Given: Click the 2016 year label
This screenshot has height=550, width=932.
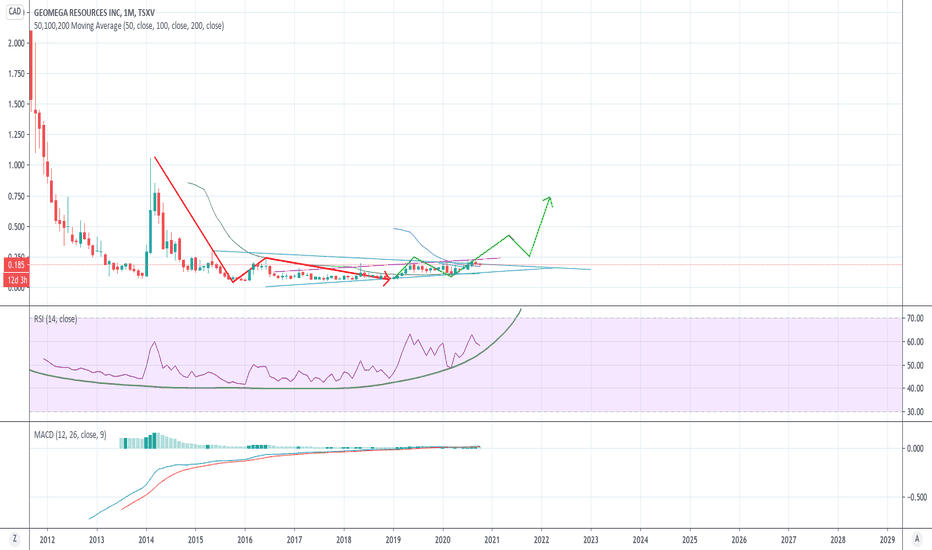Looking at the screenshot, I should click(x=245, y=540).
